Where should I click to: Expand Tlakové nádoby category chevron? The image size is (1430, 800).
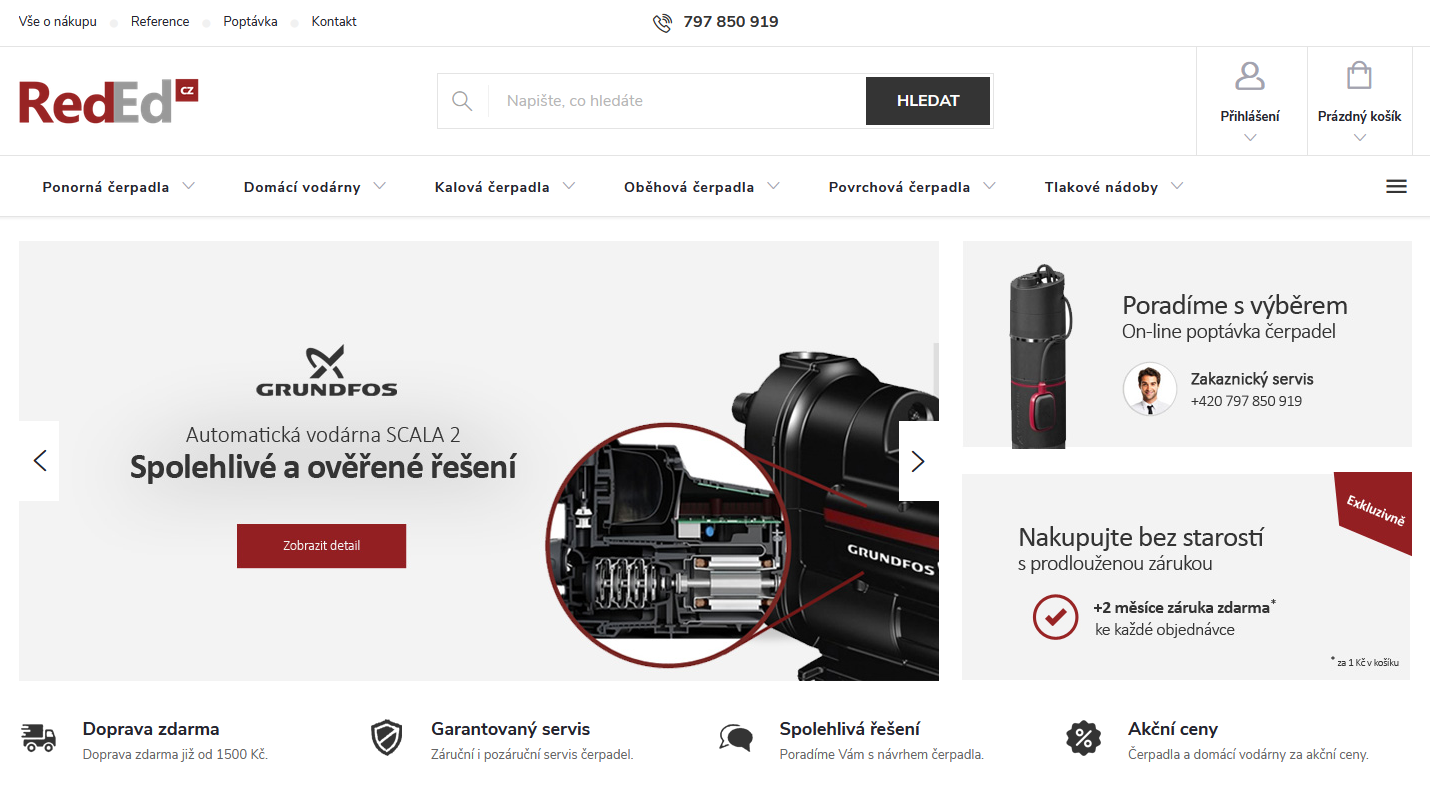coord(1177,186)
